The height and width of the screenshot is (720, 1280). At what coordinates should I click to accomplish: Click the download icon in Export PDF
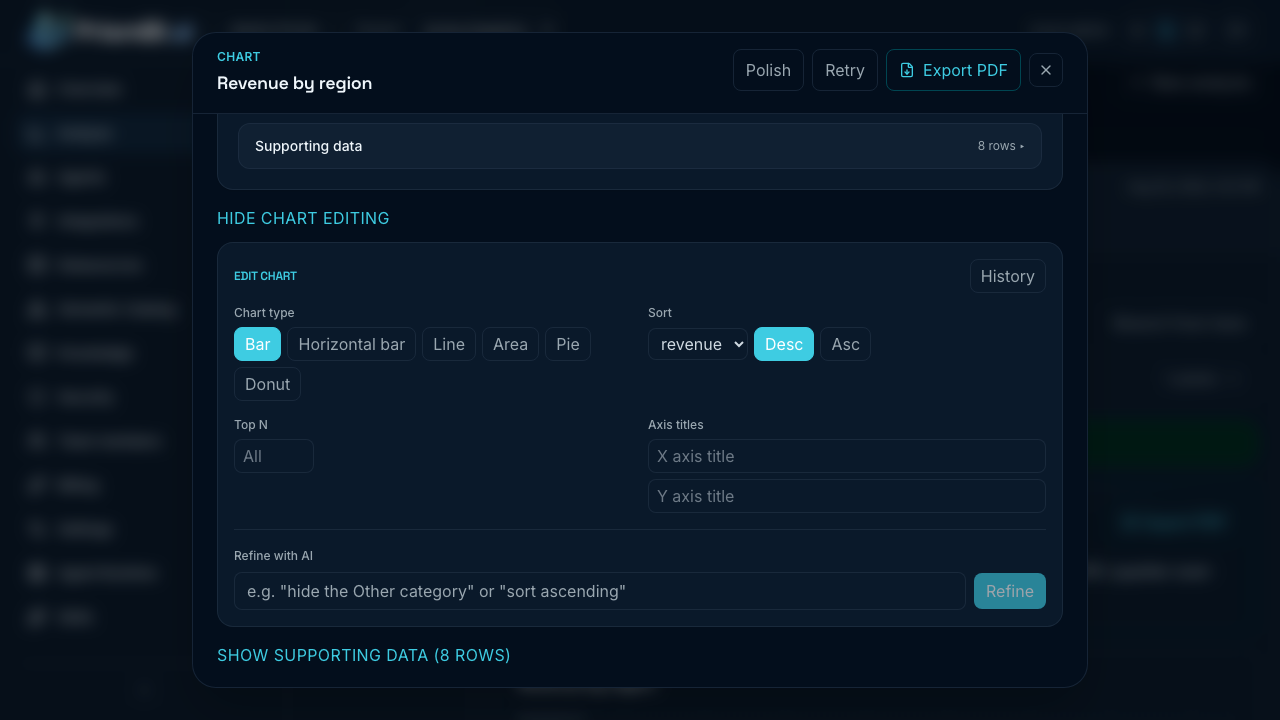click(x=907, y=70)
